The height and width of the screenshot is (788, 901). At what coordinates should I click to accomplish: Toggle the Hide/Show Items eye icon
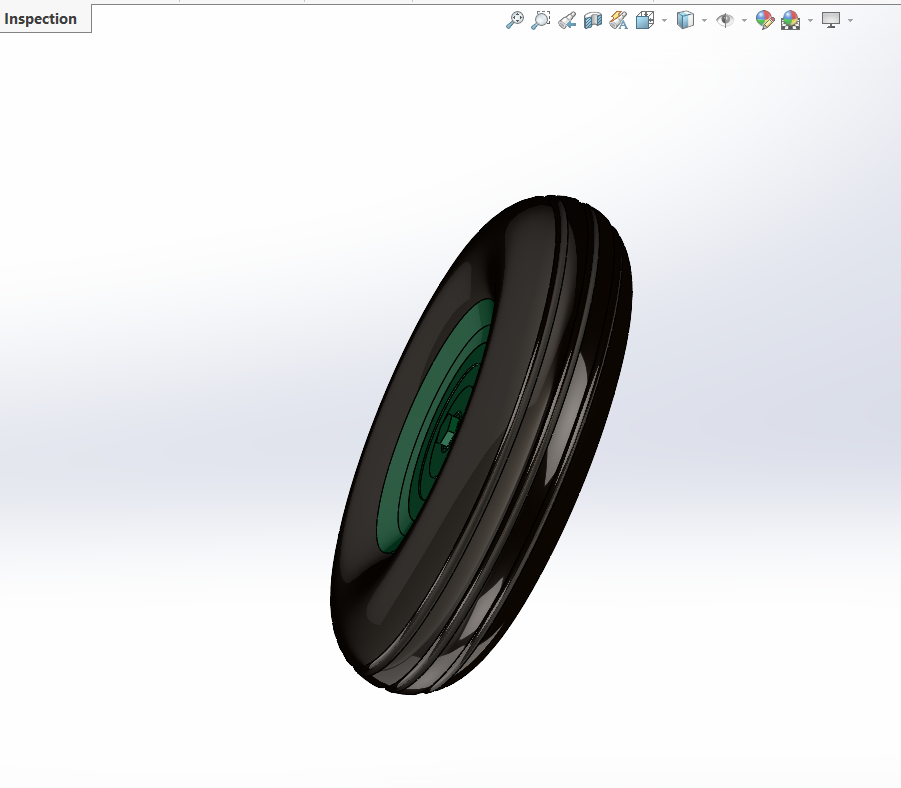click(x=725, y=20)
